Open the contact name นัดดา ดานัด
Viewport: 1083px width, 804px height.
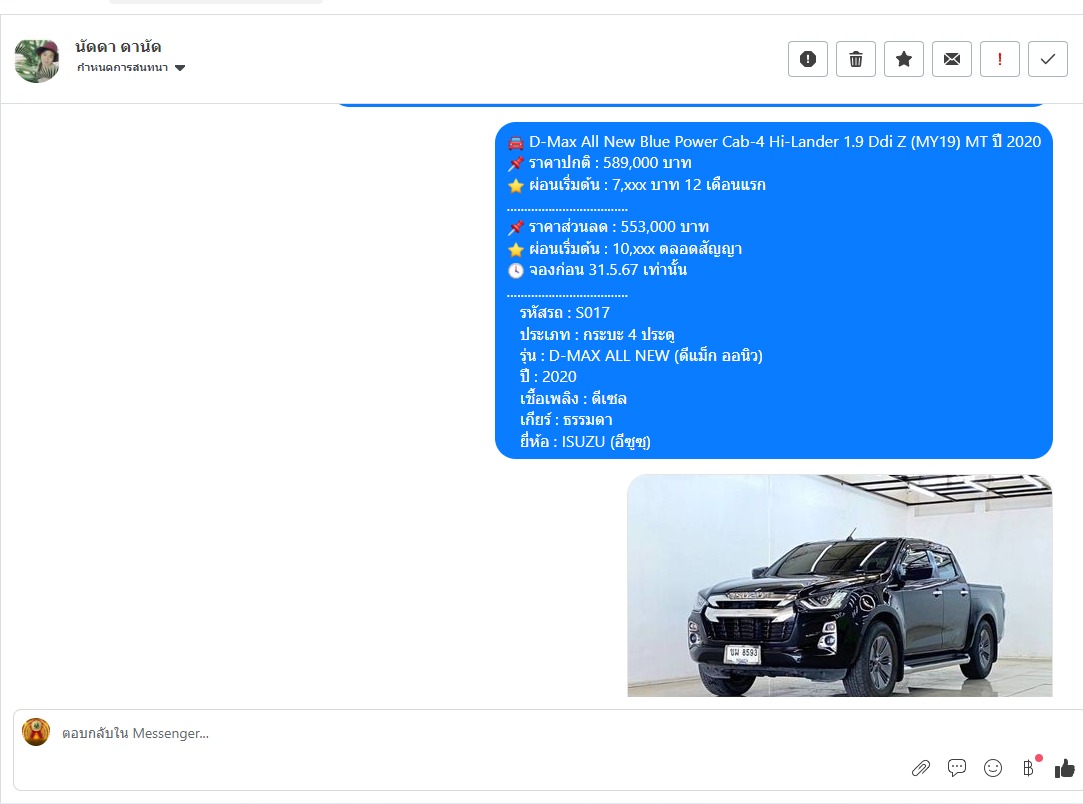(118, 47)
